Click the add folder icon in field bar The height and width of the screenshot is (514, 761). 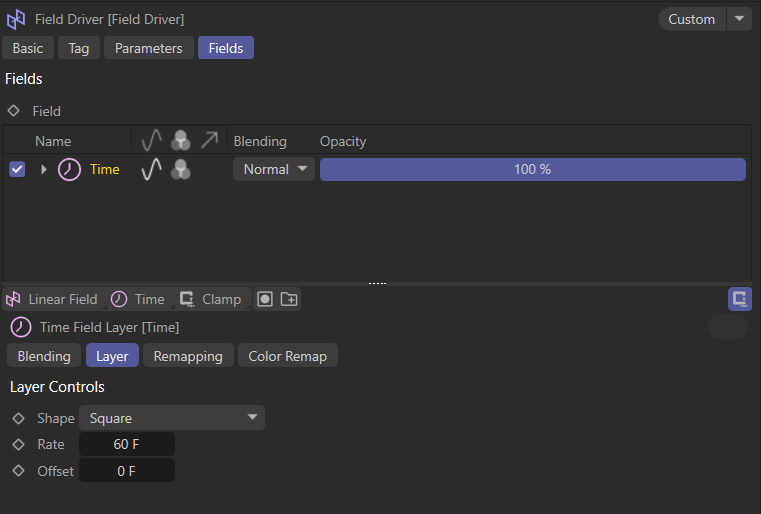[289, 299]
